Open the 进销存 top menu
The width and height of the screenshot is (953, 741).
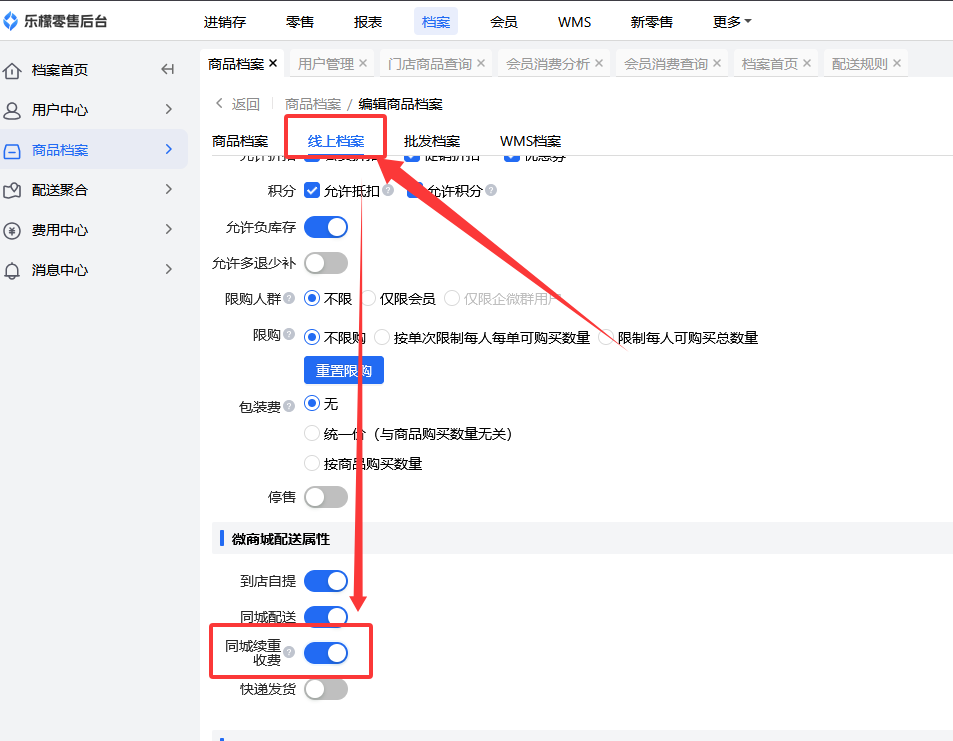coord(224,22)
